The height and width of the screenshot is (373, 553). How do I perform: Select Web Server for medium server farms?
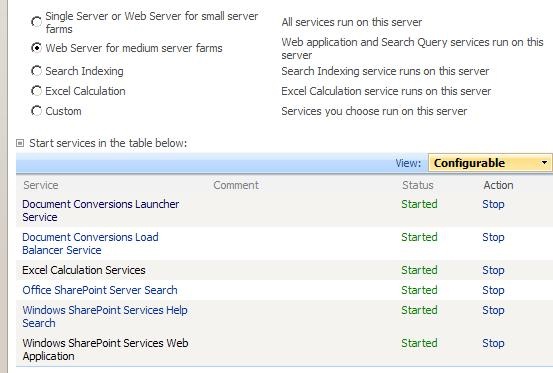(36, 48)
